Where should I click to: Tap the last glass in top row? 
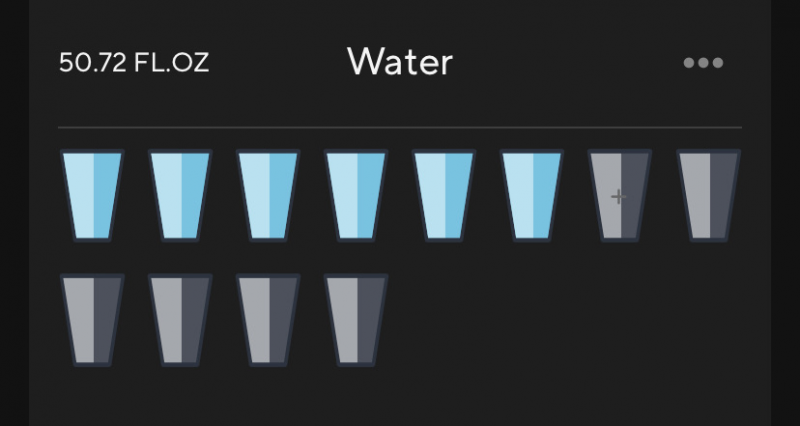click(708, 194)
